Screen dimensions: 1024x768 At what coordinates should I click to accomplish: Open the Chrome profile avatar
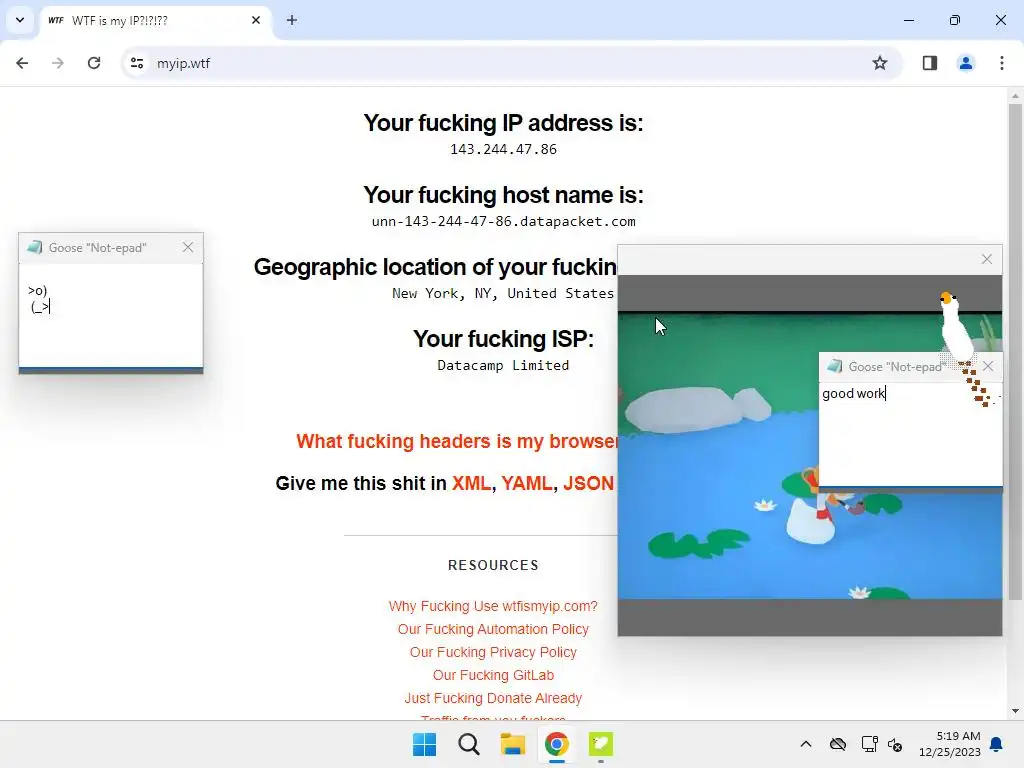[x=966, y=63]
